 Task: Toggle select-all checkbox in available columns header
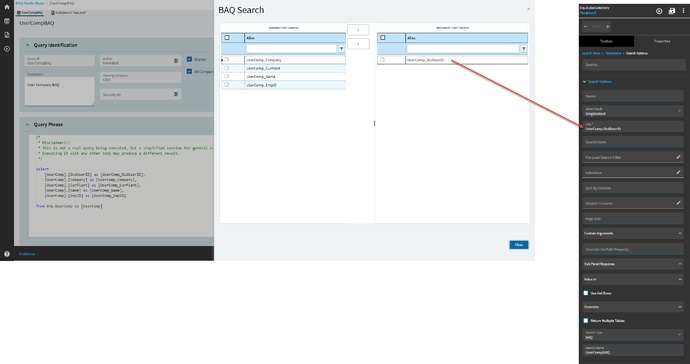[227, 38]
